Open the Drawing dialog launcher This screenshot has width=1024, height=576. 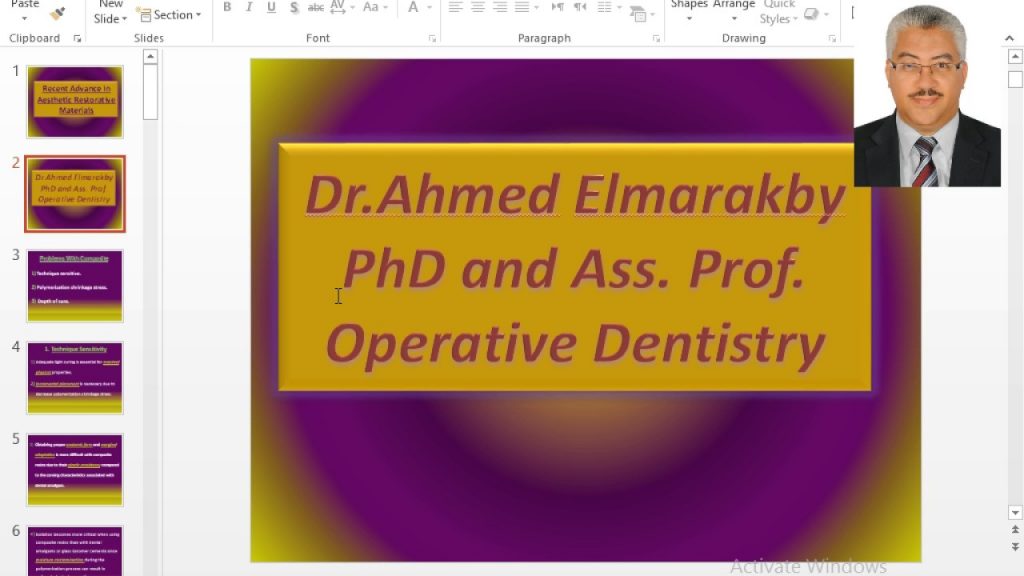(x=832, y=39)
